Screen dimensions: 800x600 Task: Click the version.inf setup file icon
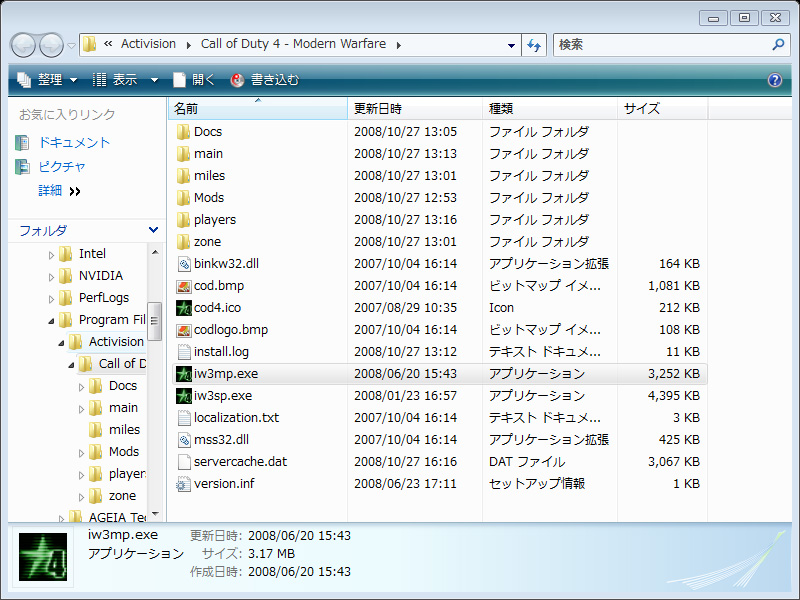click(x=183, y=484)
